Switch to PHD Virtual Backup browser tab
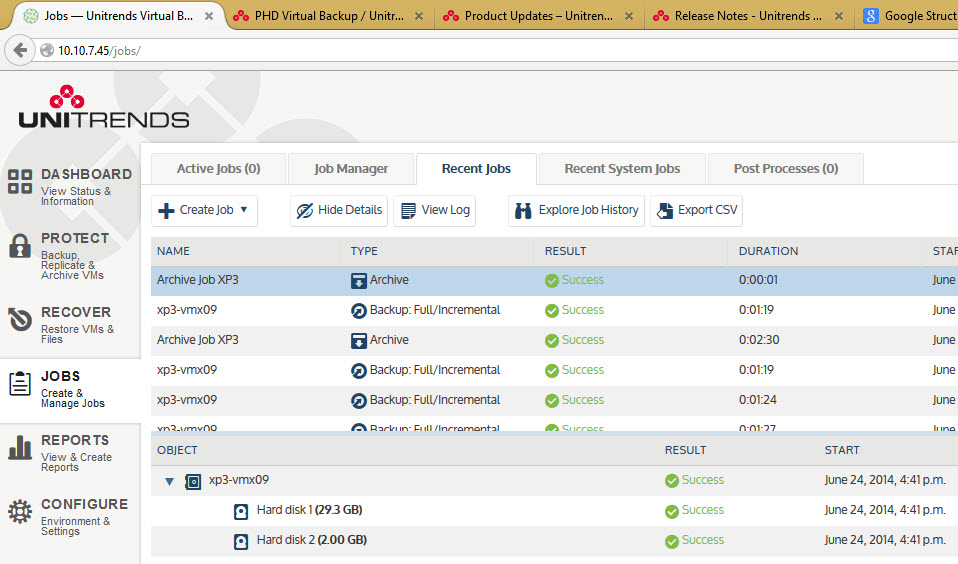Screen dimensions: 958x564 click(329, 16)
